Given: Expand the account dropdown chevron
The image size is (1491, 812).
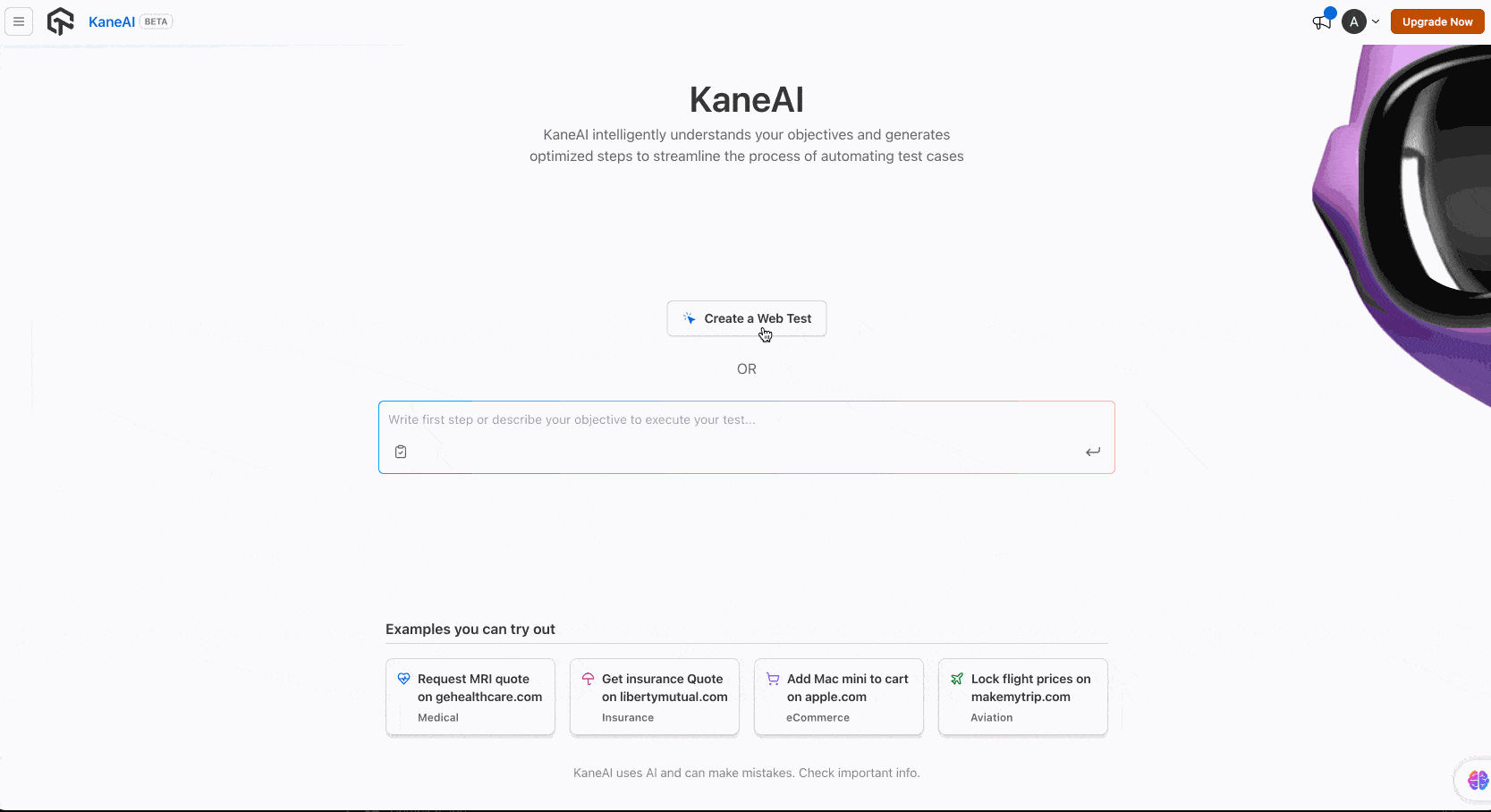Looking at the screenshot, I should [1376, 21].
